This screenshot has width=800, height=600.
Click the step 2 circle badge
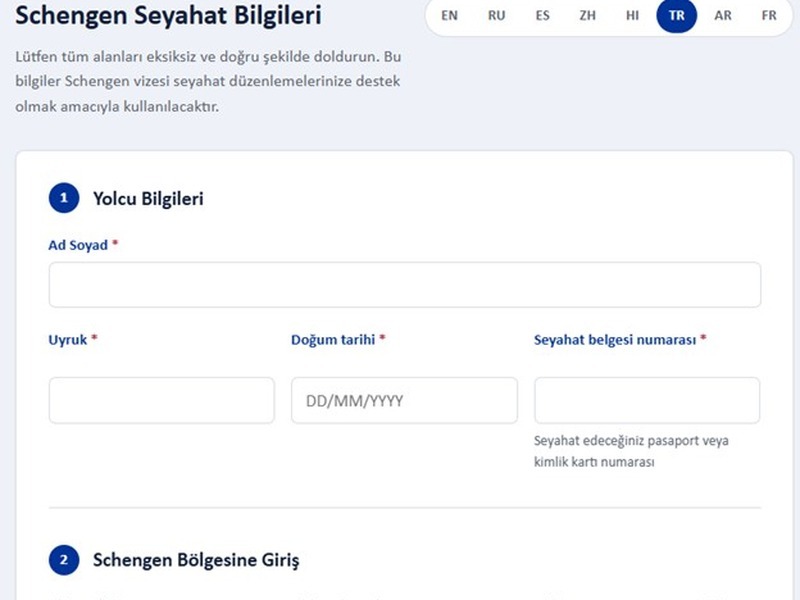pyautogui.click(x=64, y=560)
